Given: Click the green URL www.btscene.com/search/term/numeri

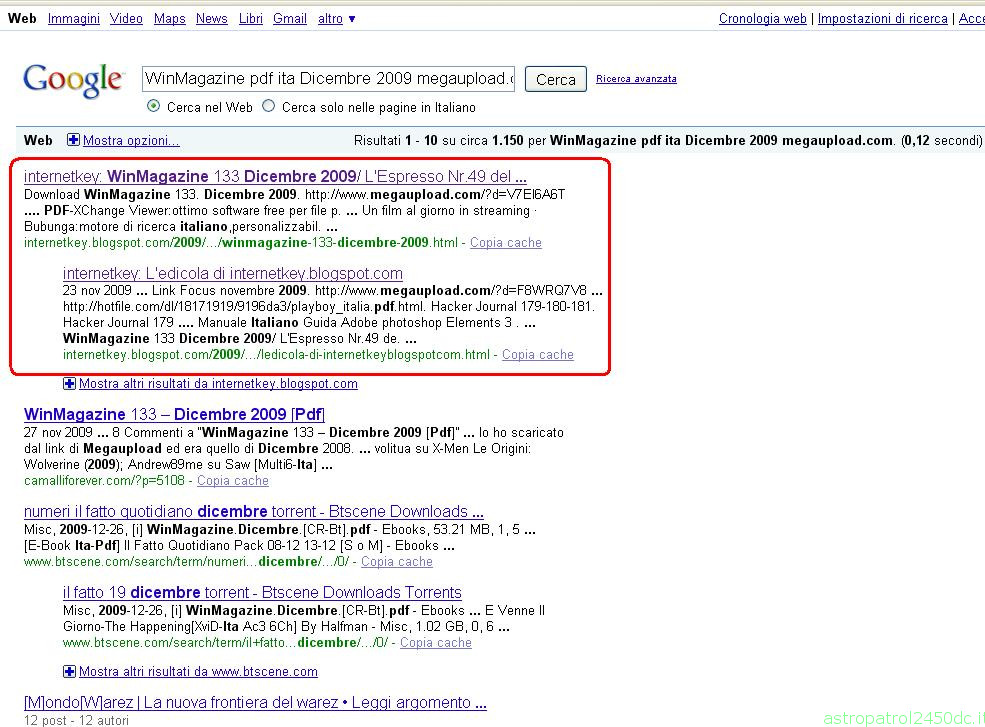Looking at the screenshot, I should pyautogui.click(x=186, y=562).
